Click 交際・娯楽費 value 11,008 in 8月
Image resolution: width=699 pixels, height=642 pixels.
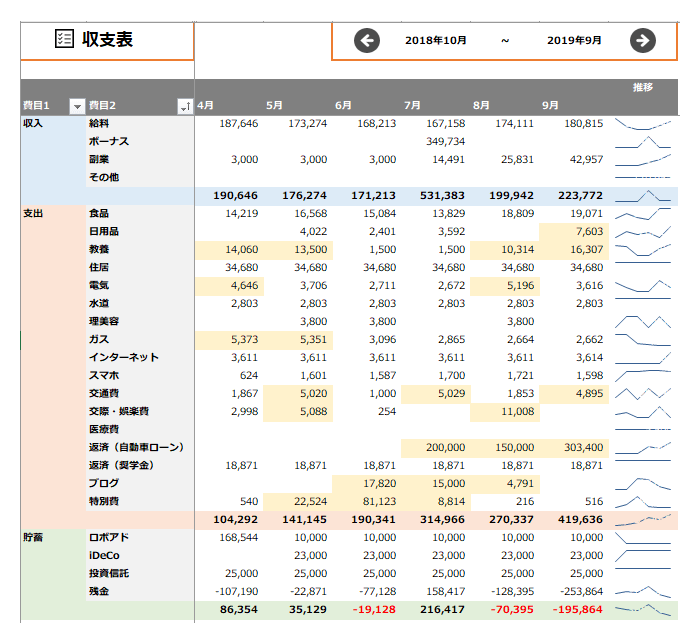point(518,411)
